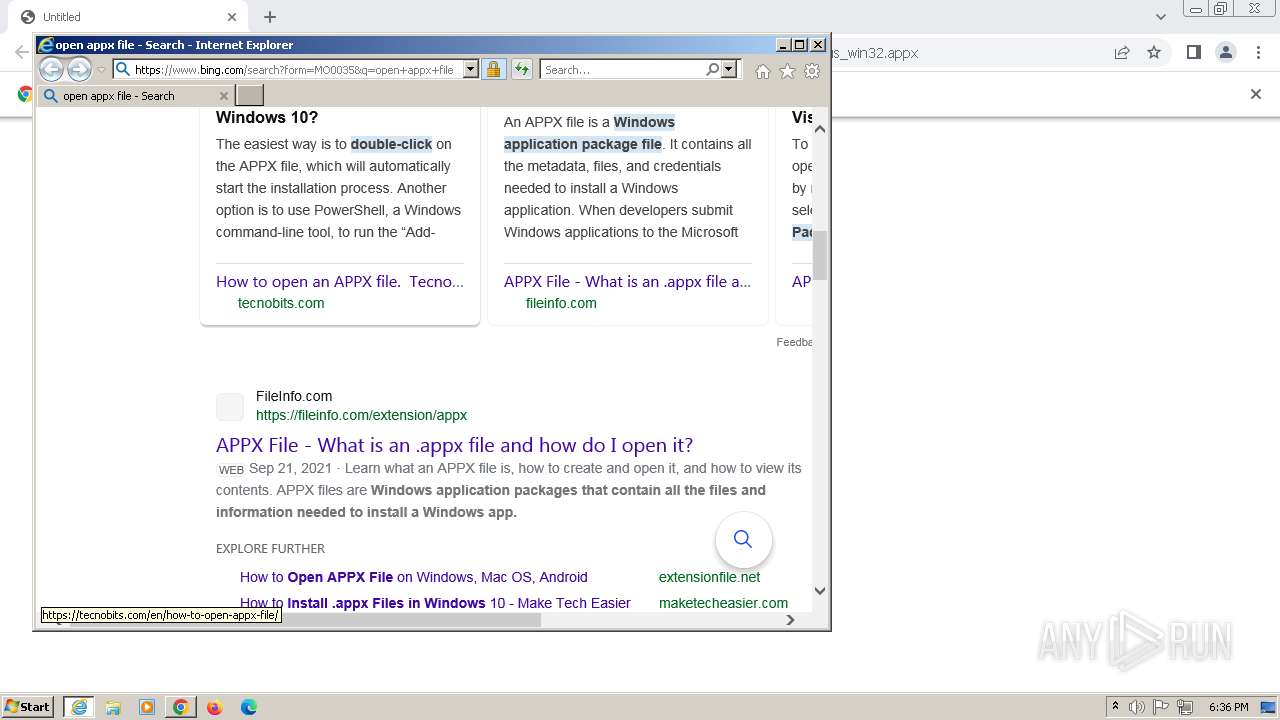
Task: Expand address bar autocomplete dropdown
Action: (x=471, y=70)
